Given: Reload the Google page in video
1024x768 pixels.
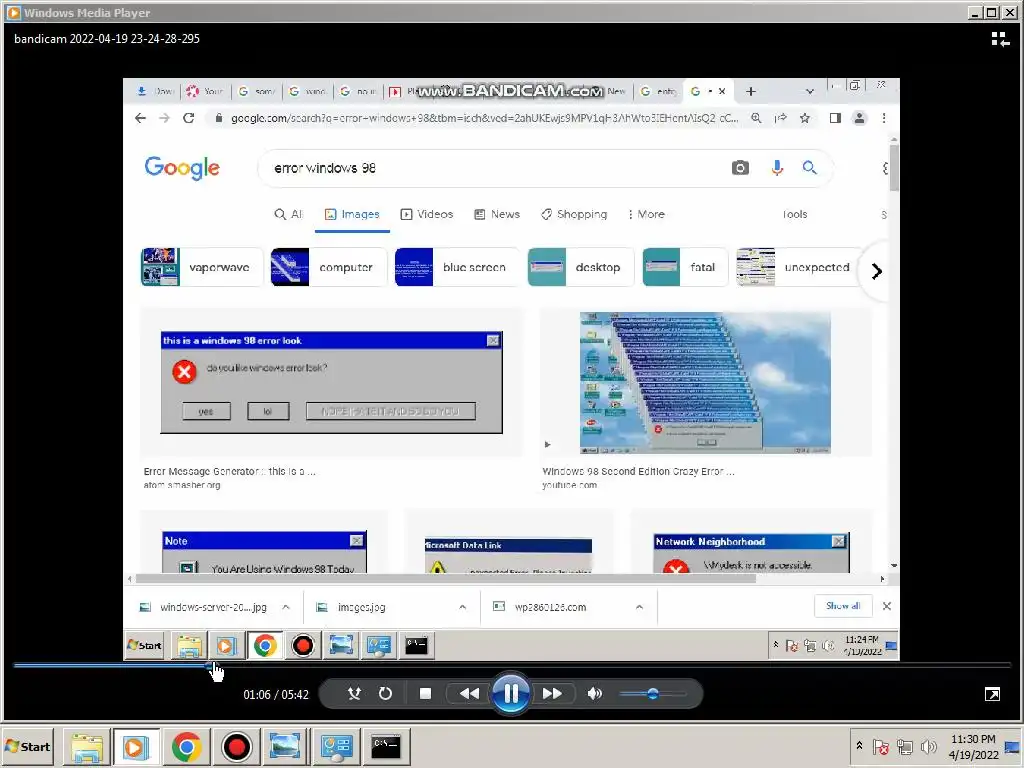Looking at the screenshot, I should pos(188,118).
